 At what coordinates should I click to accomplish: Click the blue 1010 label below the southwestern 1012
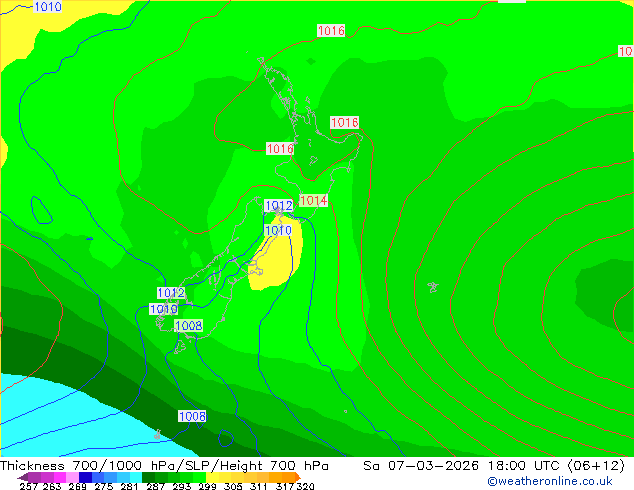pos(163,309)
